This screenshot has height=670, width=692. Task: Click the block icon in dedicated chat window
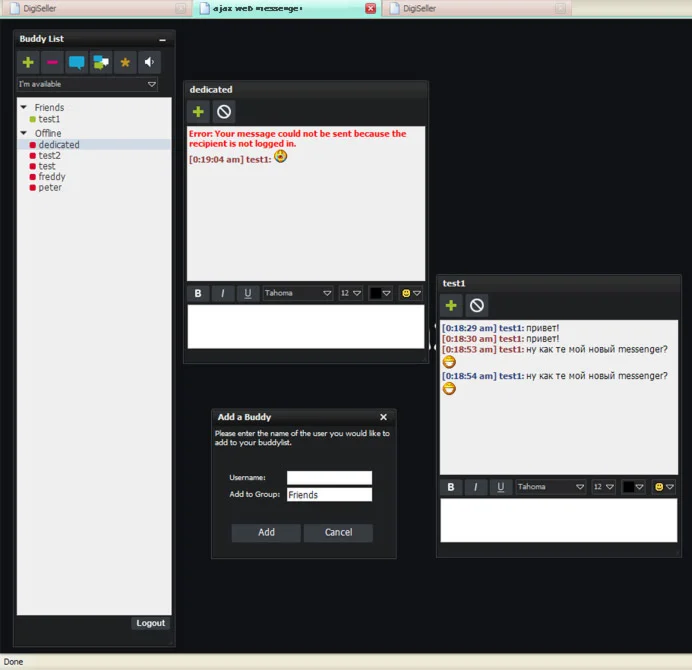224,112
